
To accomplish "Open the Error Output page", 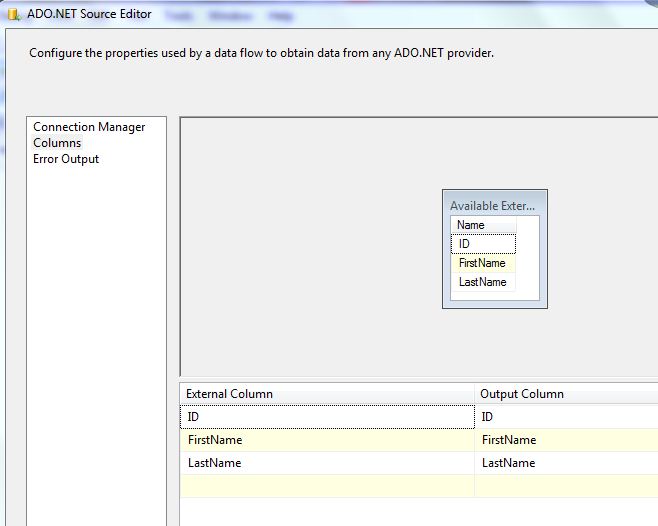I will tap(66, 159).
